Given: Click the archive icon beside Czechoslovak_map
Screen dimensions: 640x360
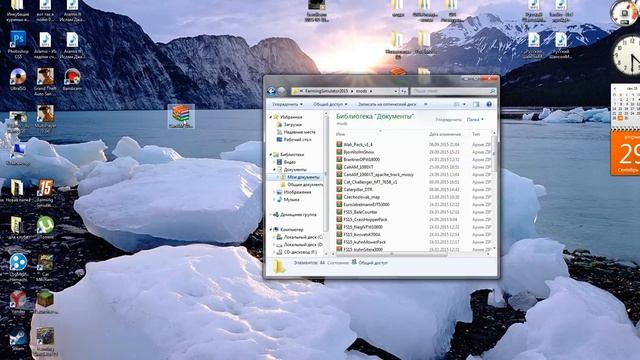Looking at the screenshot, I should pos(339,197).
